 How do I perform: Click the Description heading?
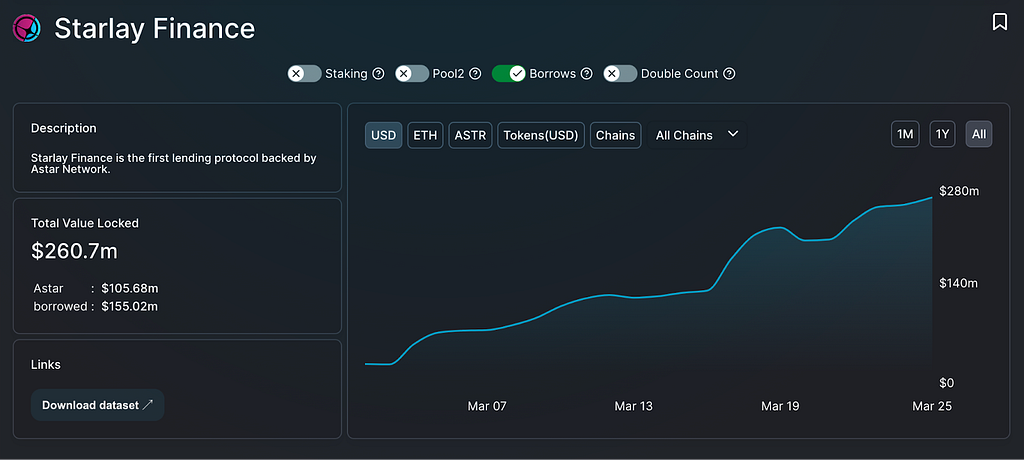(x=64, y=128)
